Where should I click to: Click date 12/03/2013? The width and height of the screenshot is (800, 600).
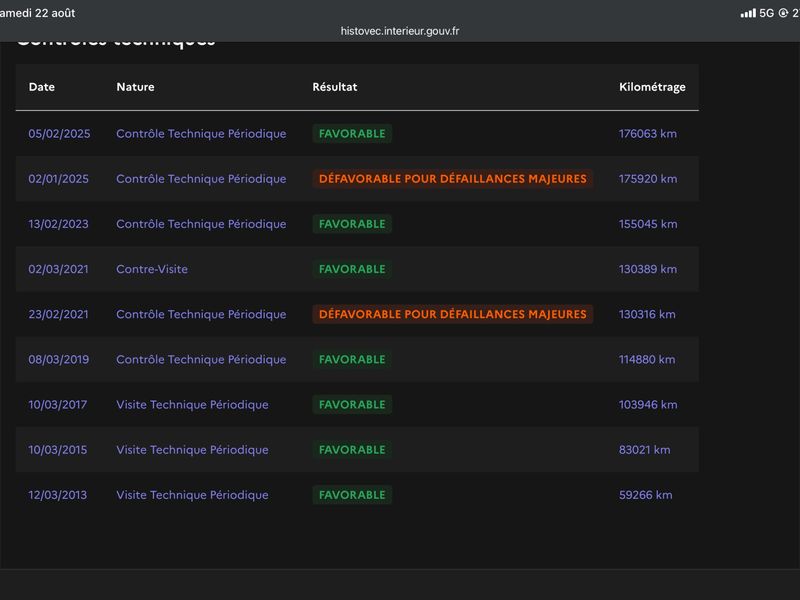58,495
